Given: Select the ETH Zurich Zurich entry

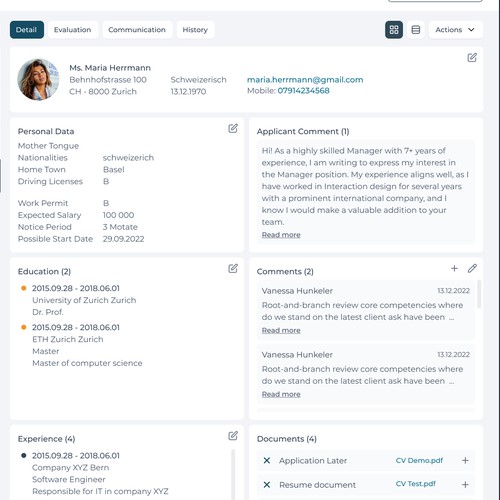Looking at the screenshot, I should coord(68,339).
